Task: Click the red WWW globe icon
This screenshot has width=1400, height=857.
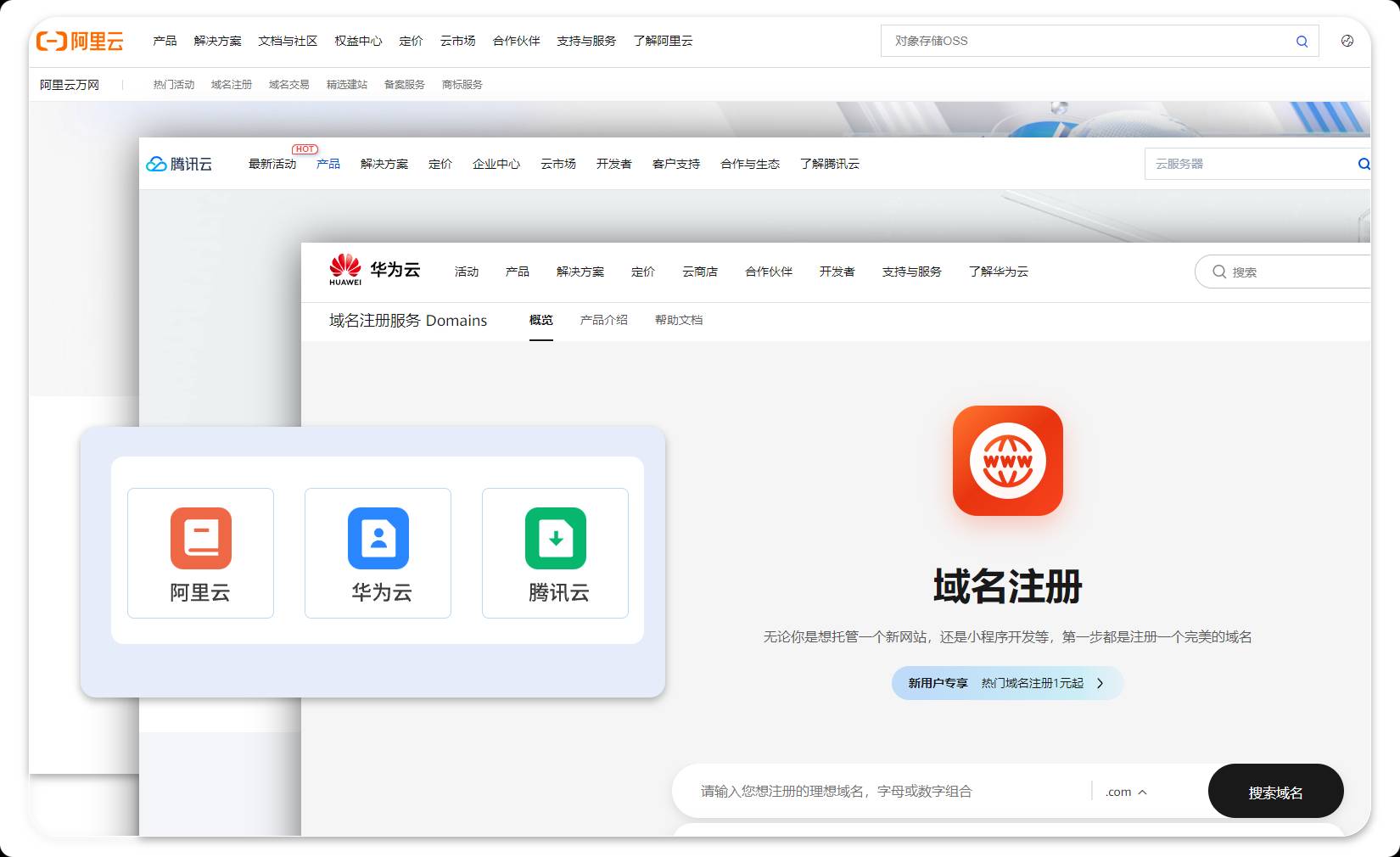Action: 1007,461
